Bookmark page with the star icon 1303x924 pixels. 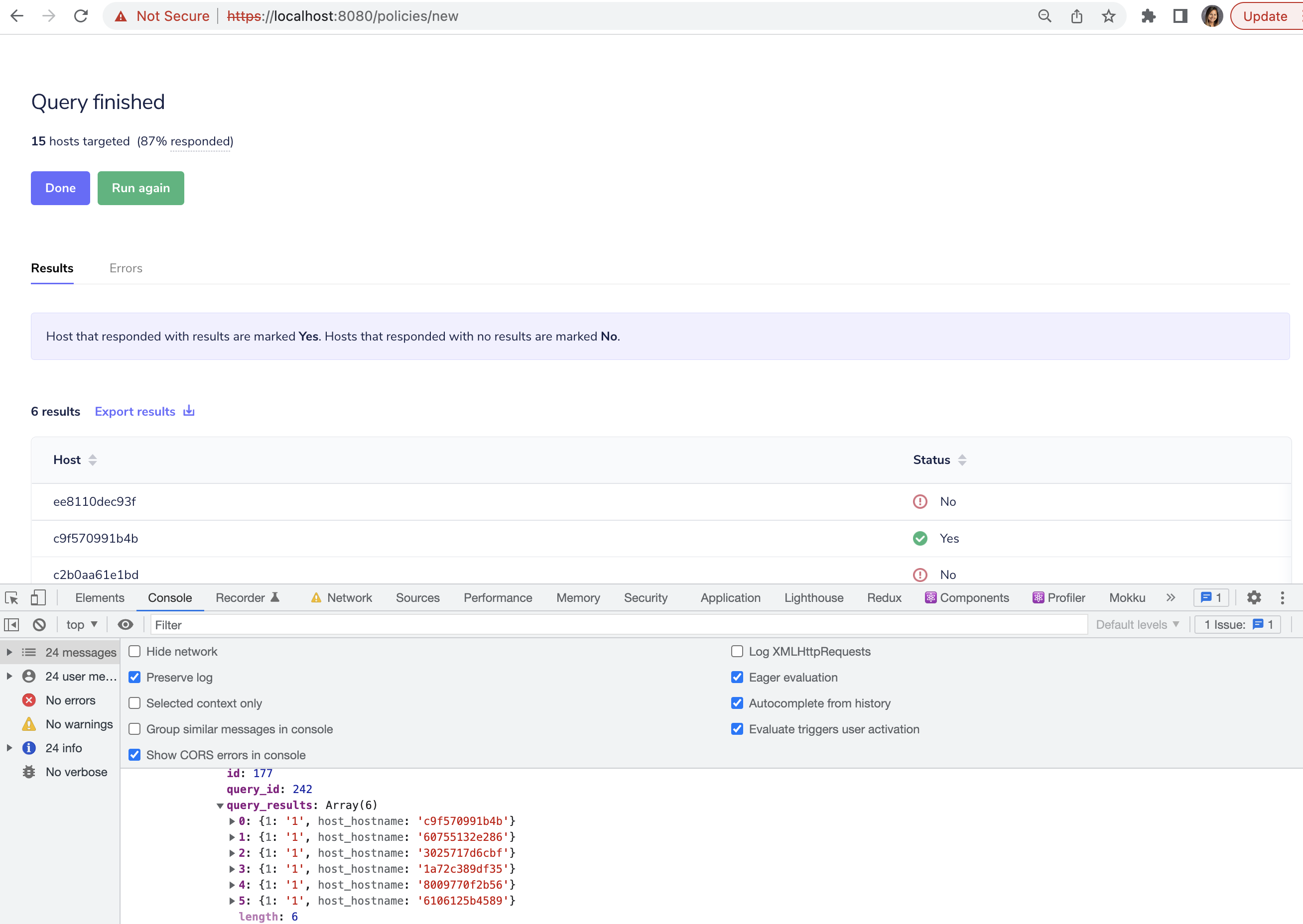coord(1108,16)
